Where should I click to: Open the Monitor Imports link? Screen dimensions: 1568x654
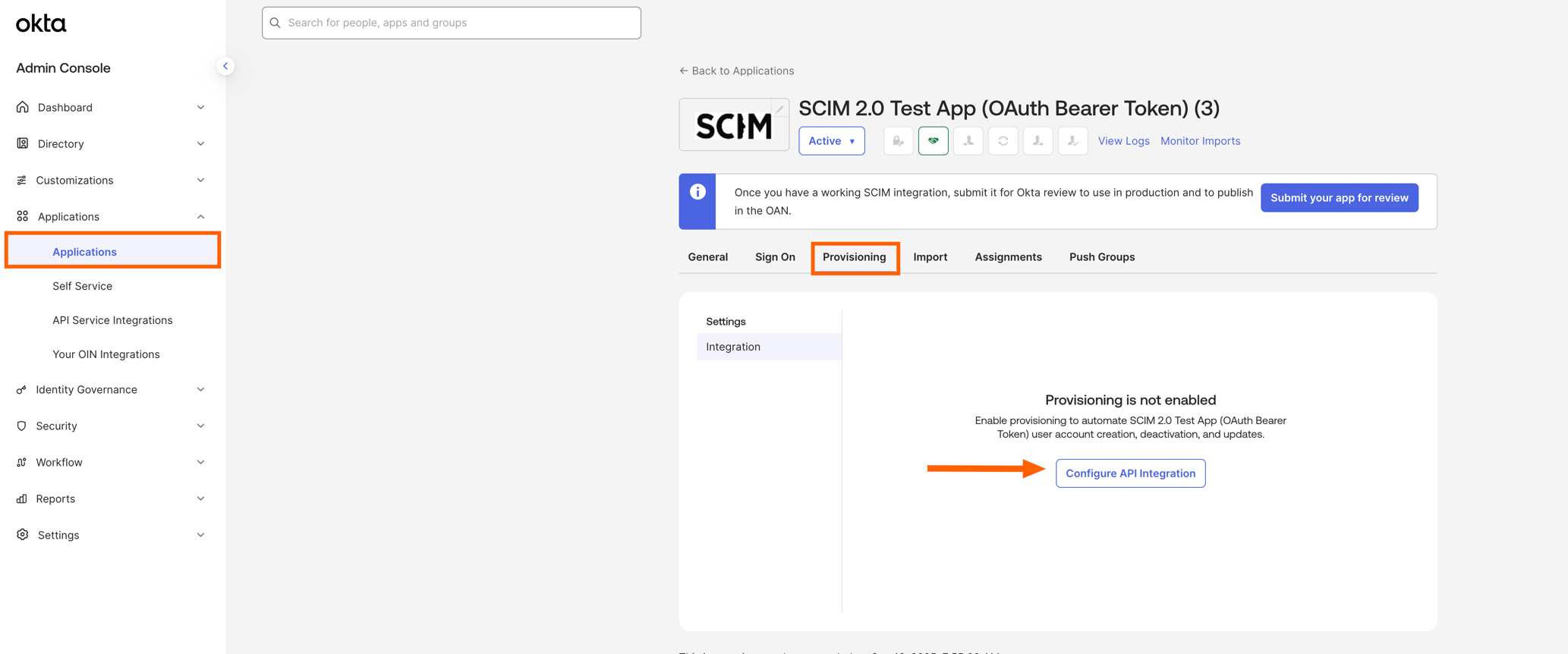tap(1200, 141)
